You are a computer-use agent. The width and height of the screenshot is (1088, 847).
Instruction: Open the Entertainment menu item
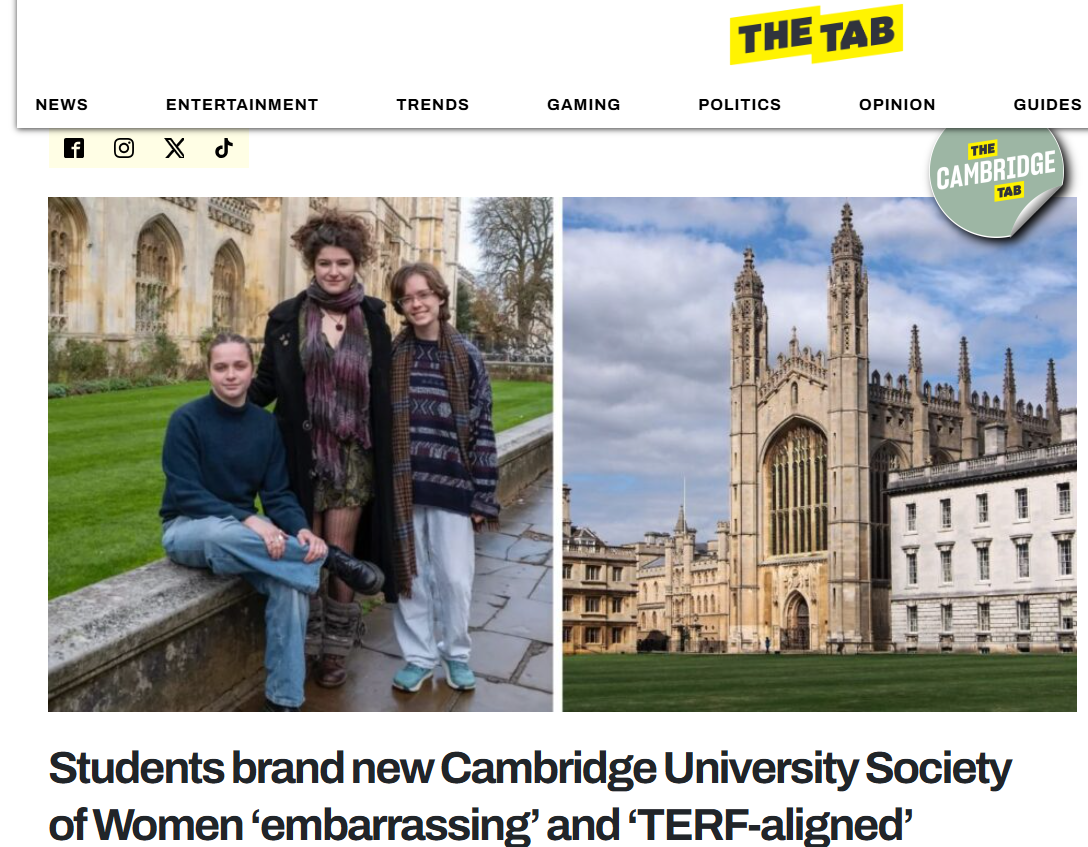pyautogui.click(x=241, y=104)
